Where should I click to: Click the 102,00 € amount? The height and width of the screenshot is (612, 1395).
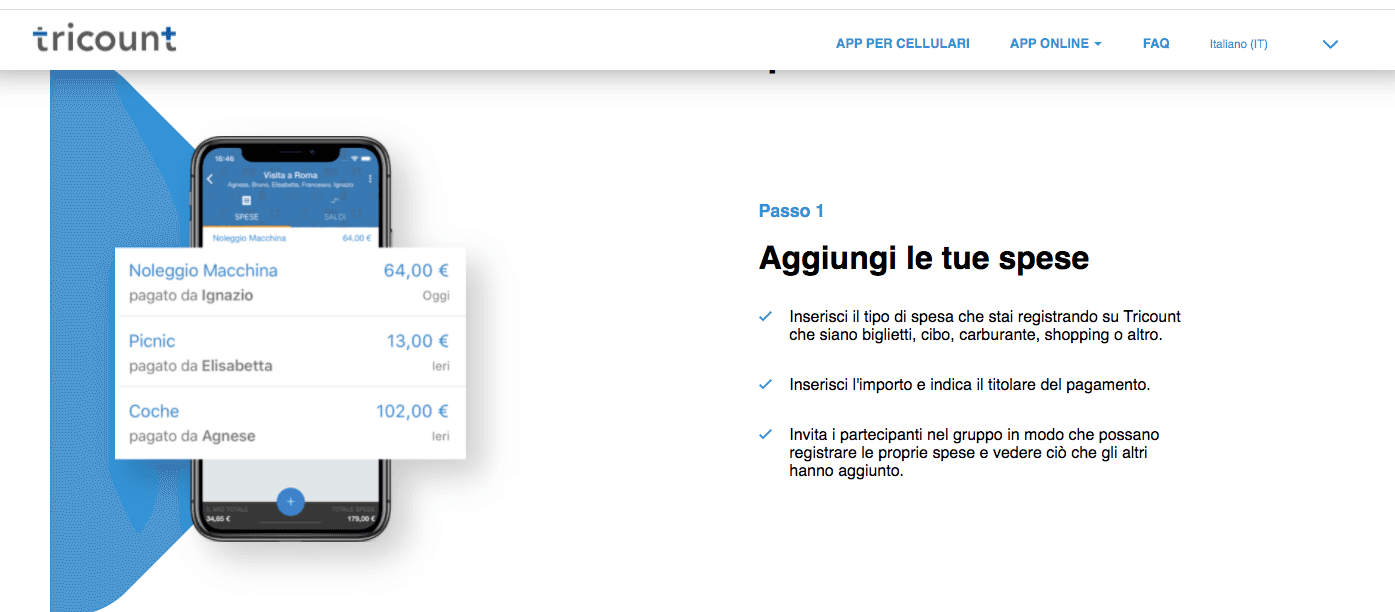(x=412, y=411)
